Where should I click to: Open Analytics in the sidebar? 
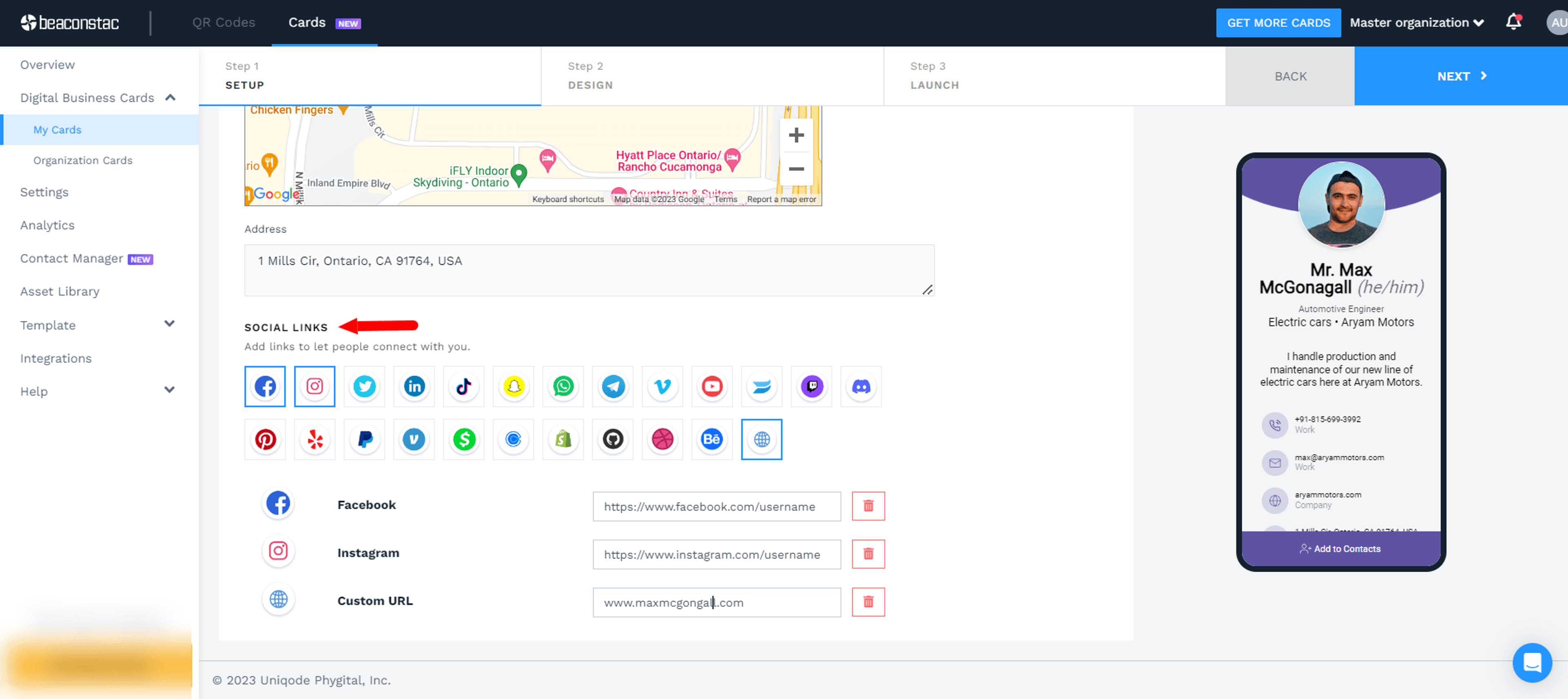click(x=47, y=225)
